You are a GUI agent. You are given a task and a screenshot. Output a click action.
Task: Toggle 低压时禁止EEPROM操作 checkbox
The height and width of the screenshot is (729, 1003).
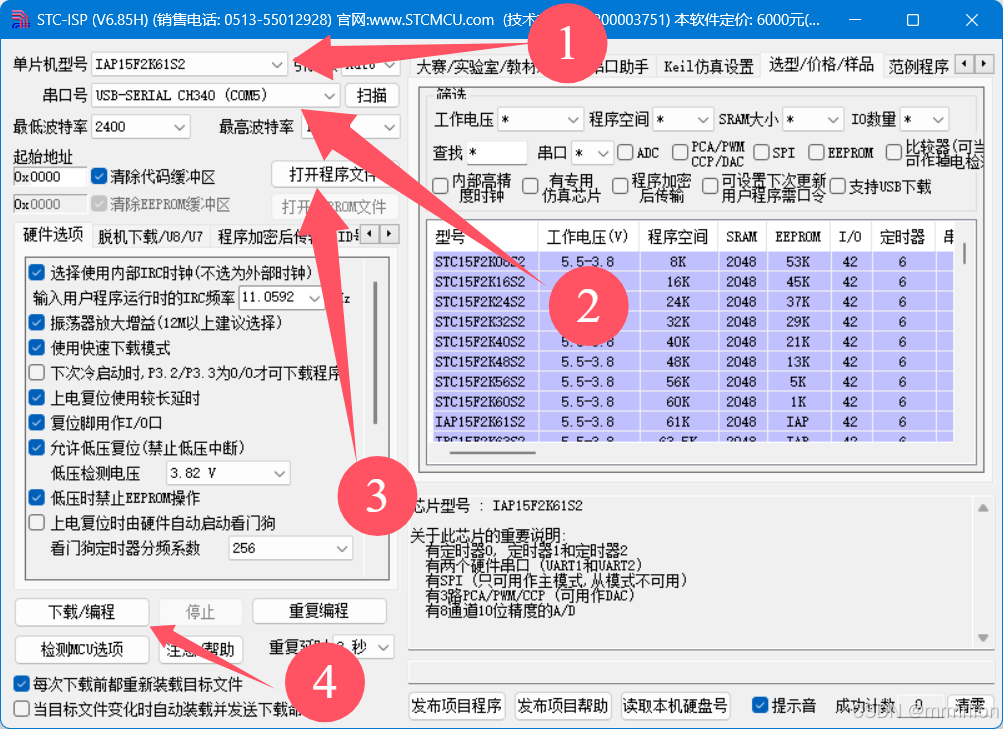click(36, 497)
